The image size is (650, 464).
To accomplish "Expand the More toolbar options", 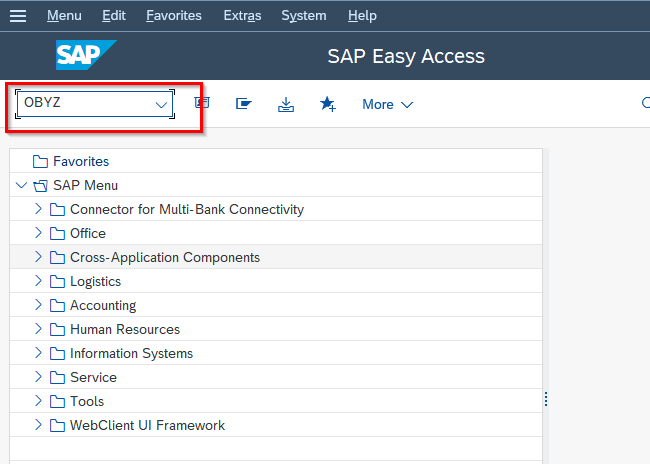I will (388, 104).
